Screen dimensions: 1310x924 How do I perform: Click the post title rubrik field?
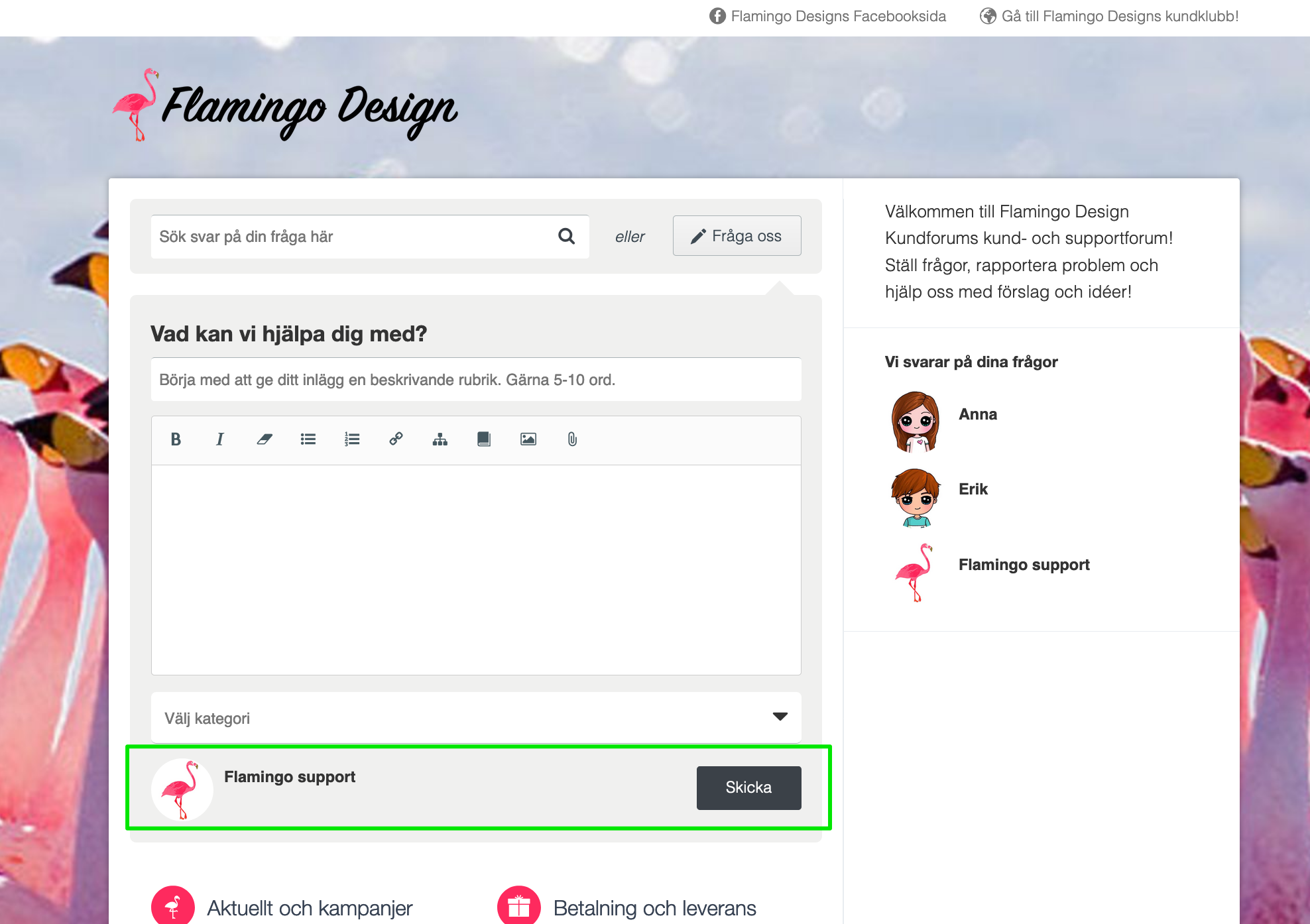[476, 380]
